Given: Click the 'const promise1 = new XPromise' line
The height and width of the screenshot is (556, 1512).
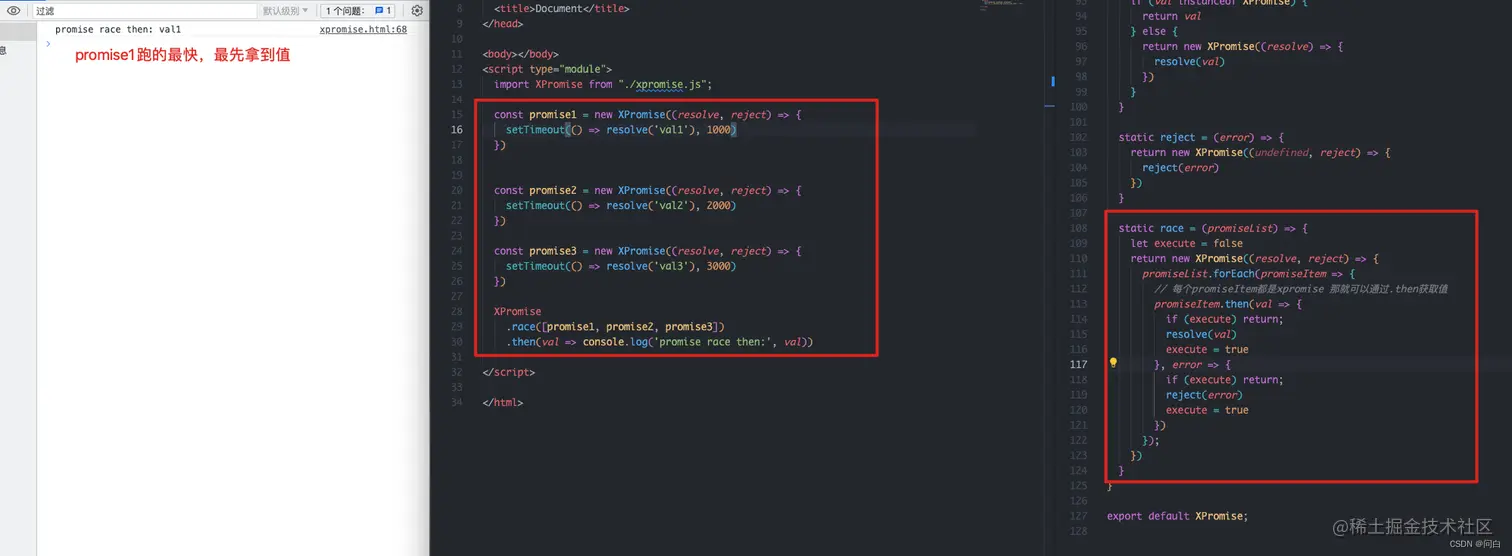Looking at the screenshot, I should [647, 115].
